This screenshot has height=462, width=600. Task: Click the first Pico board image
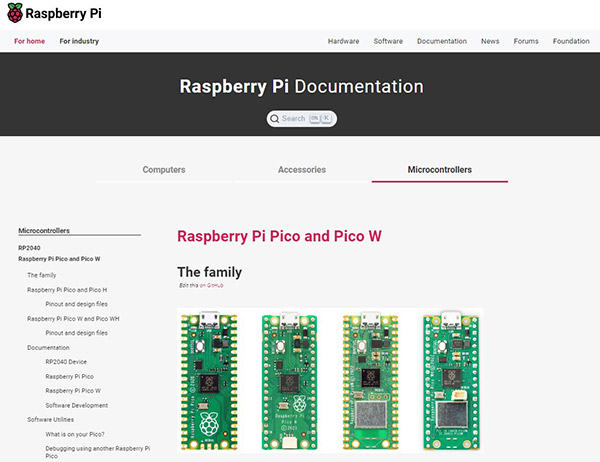coord(209,381)
